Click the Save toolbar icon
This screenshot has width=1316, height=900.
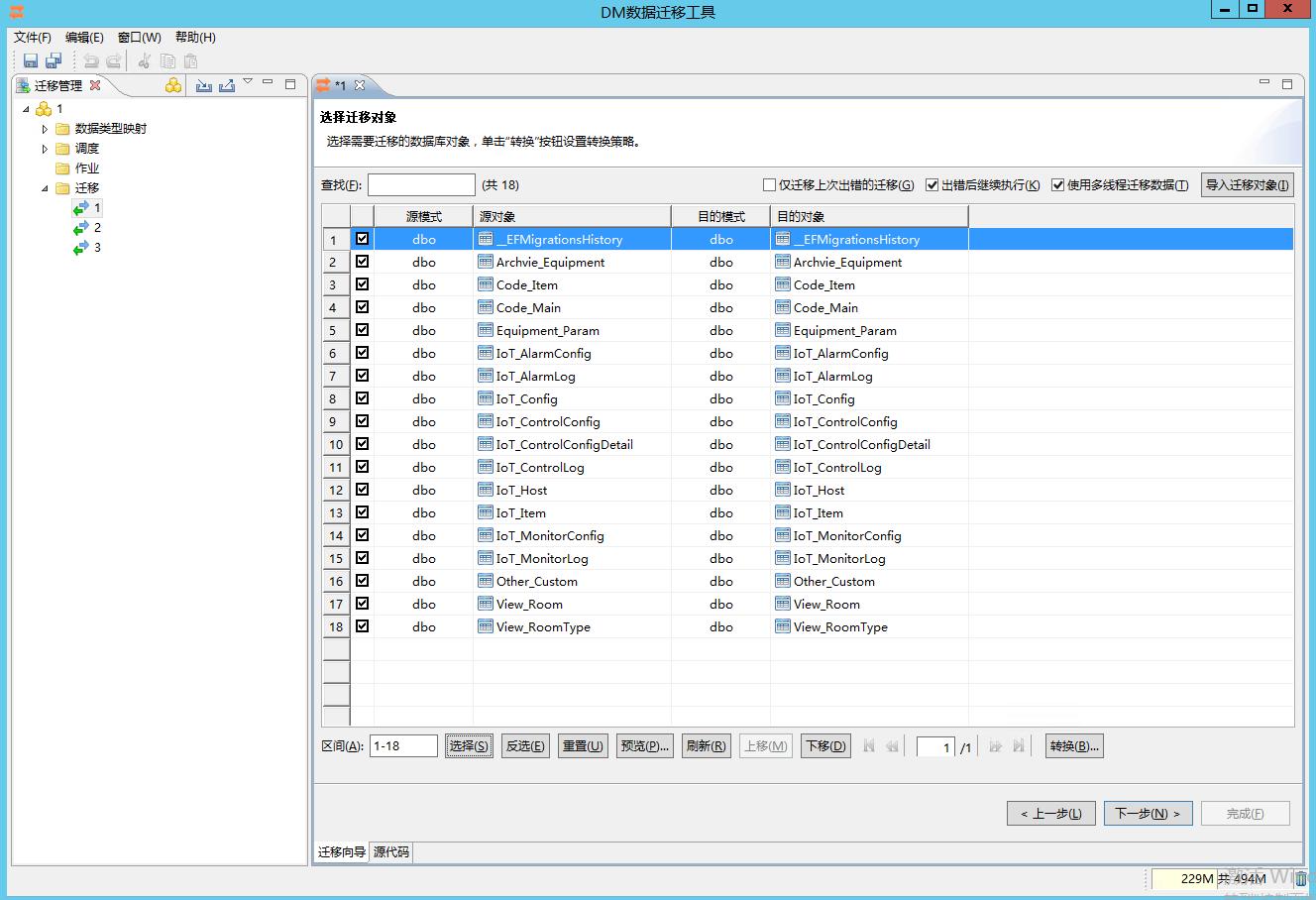[31, 60]
